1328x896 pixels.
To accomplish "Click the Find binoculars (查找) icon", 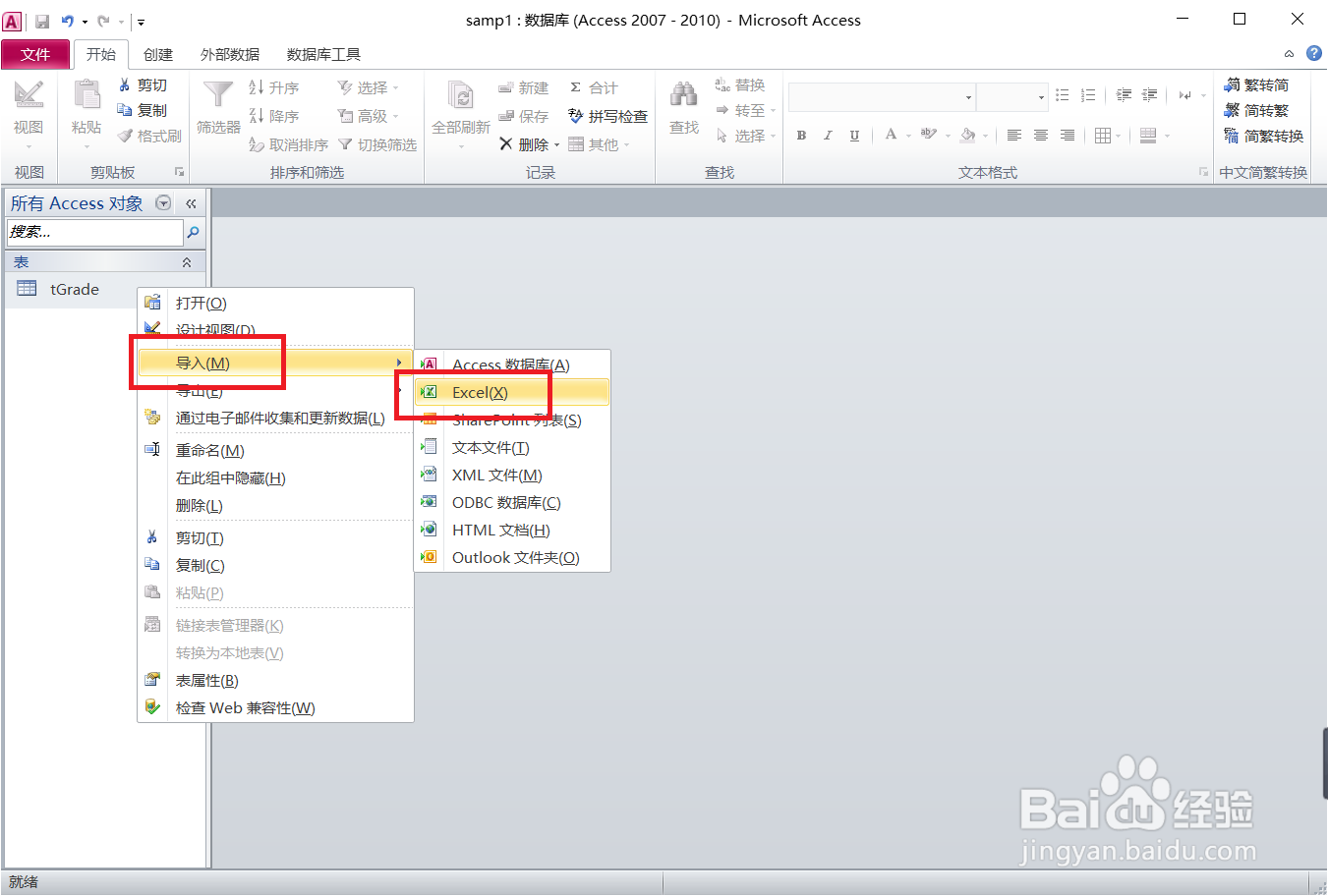I will click(x=684, y=96).
